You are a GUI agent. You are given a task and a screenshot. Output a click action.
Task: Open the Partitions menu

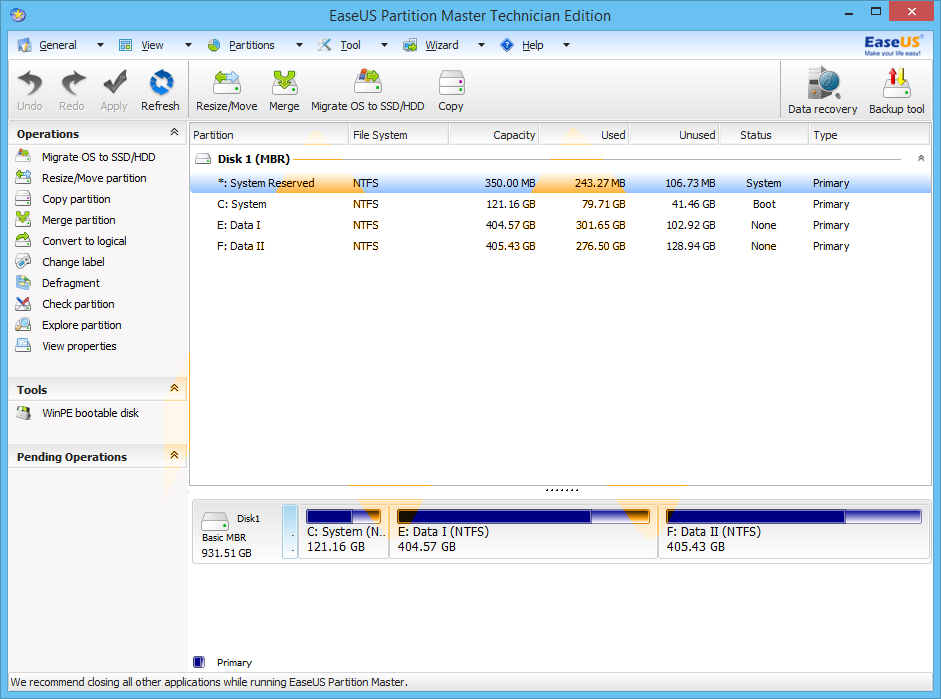coord(251,45)
